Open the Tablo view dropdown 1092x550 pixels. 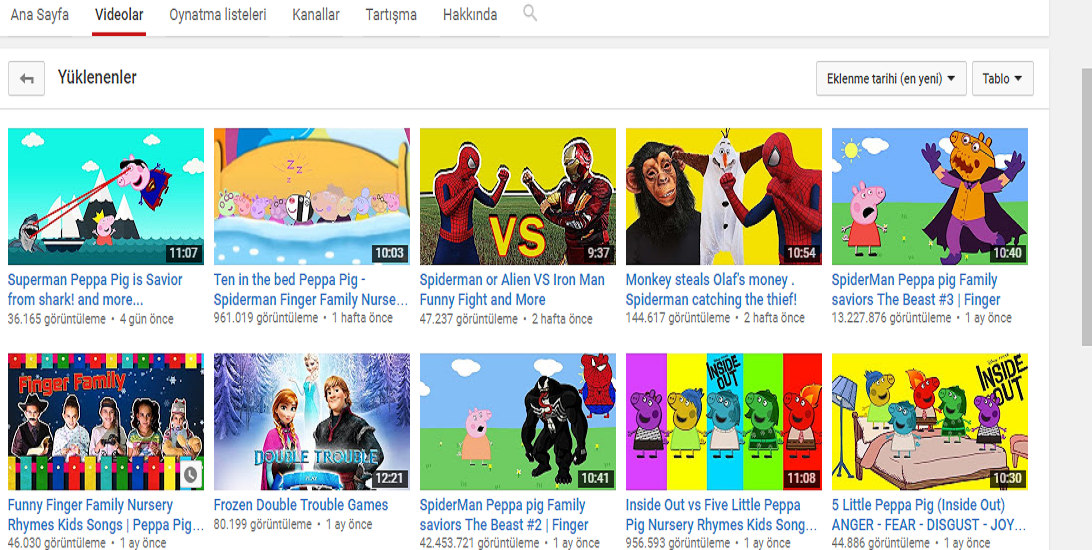point(1003,79)
